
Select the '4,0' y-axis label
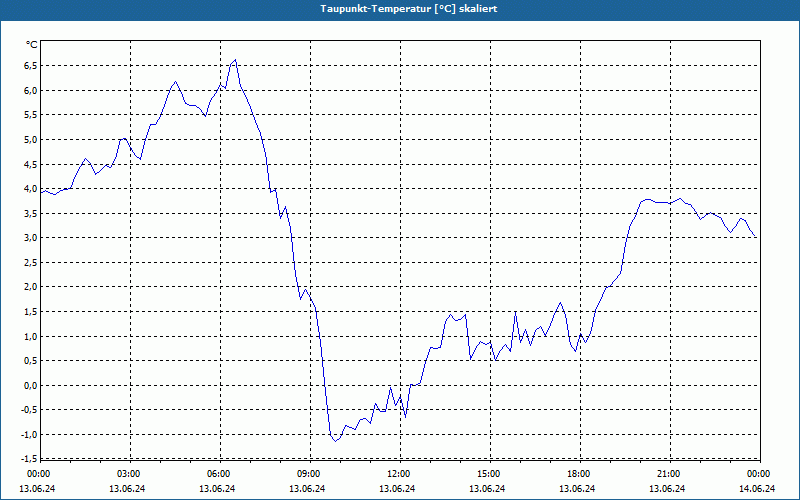coord(31,189)
